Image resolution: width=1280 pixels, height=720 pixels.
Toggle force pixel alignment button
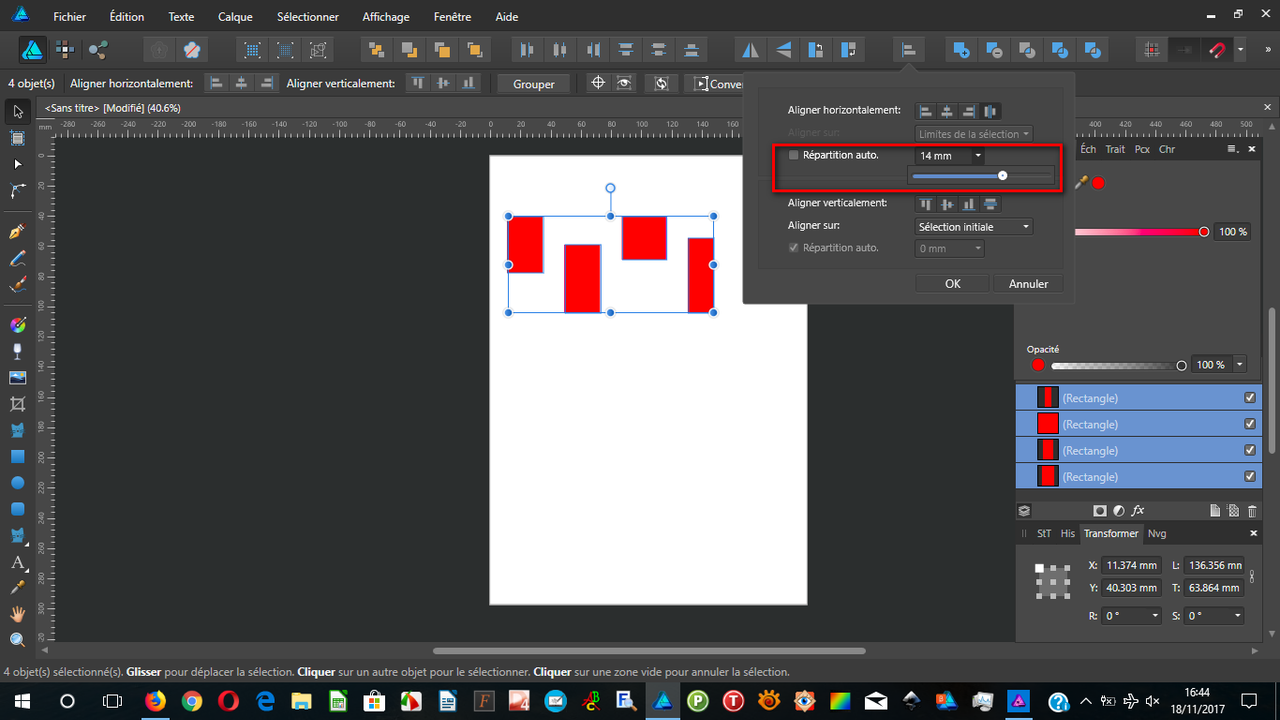click(x=1152, y=49)
